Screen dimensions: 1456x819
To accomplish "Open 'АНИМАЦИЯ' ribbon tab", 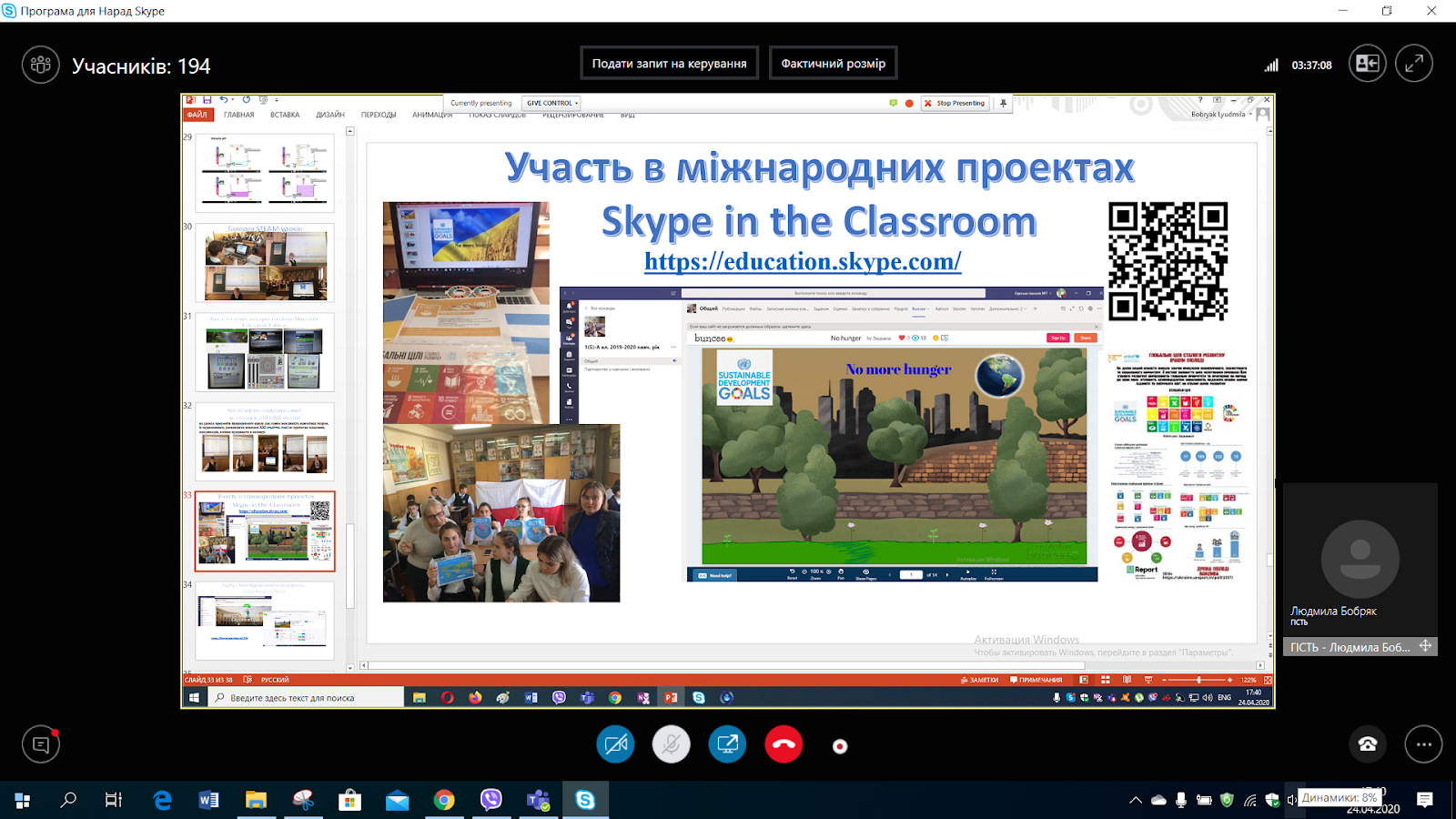I will point(432,115).
